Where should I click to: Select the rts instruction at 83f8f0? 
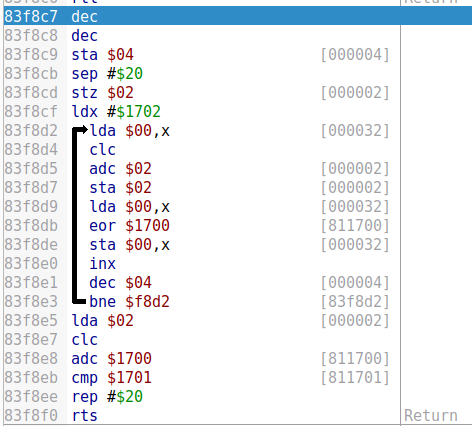84,415
